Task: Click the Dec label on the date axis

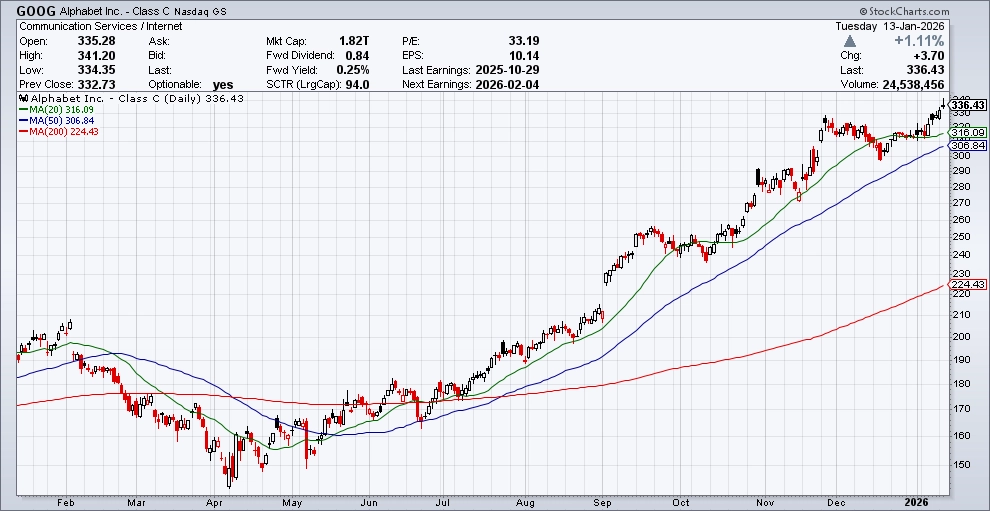Action: coord(838,502)
